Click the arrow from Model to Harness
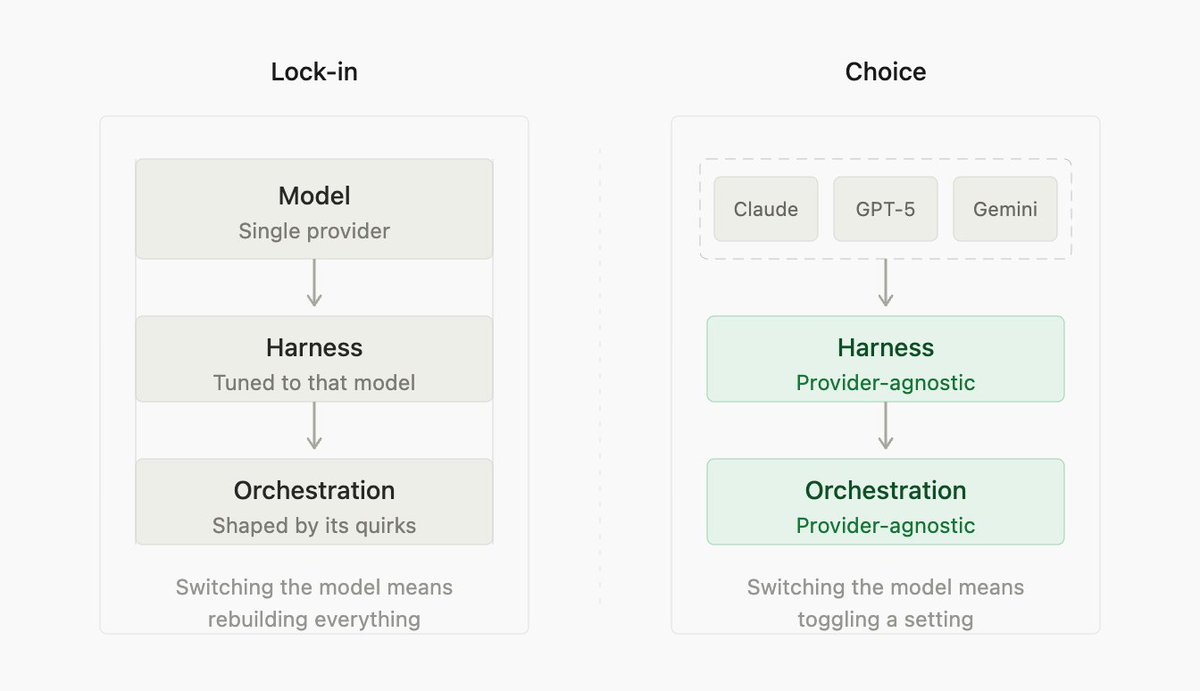This screenshot has height=691, width=1200. tap(314, 284)
